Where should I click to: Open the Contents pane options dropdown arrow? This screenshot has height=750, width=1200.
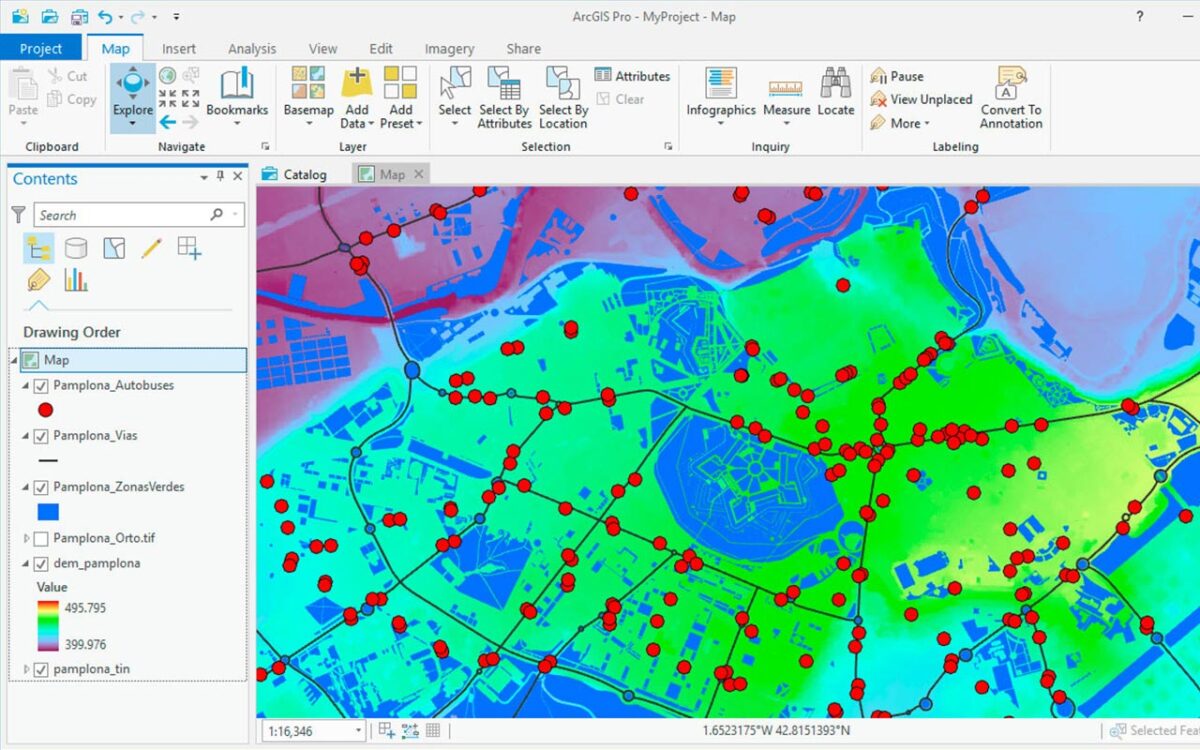[x=204, y=177]
